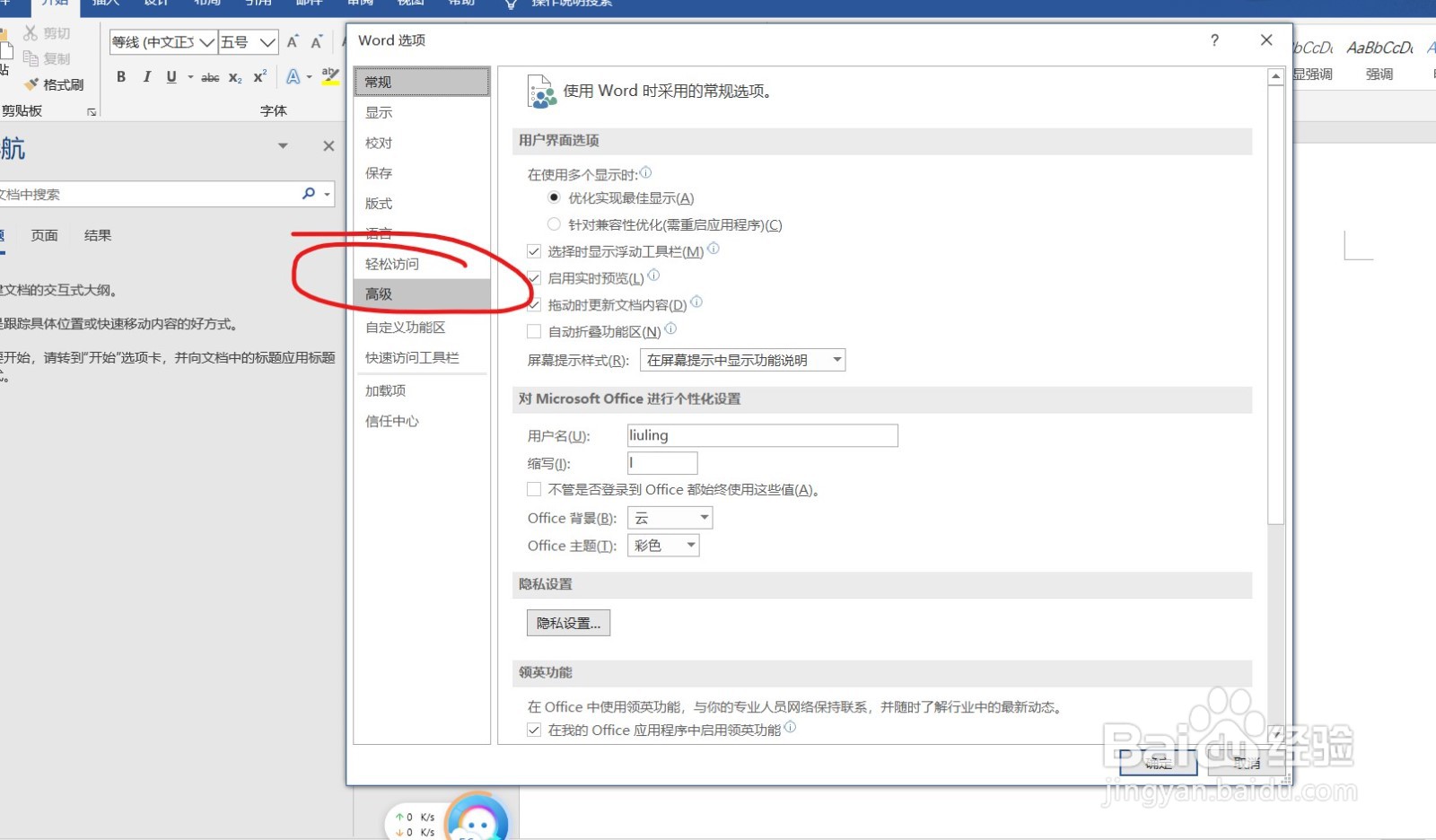
Task: Open the Office 主题 dropdown
Action: coord(689,545)
